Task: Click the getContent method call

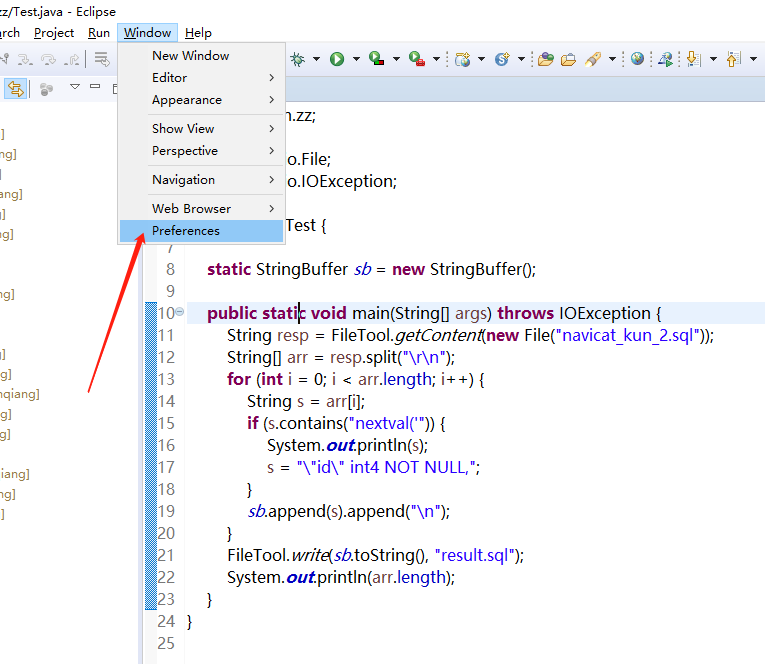Action: click(x=438, y=336)
